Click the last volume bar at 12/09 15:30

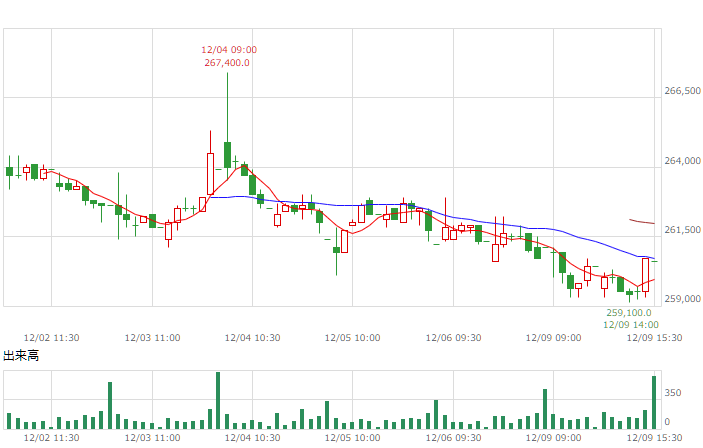click(654, 403)
